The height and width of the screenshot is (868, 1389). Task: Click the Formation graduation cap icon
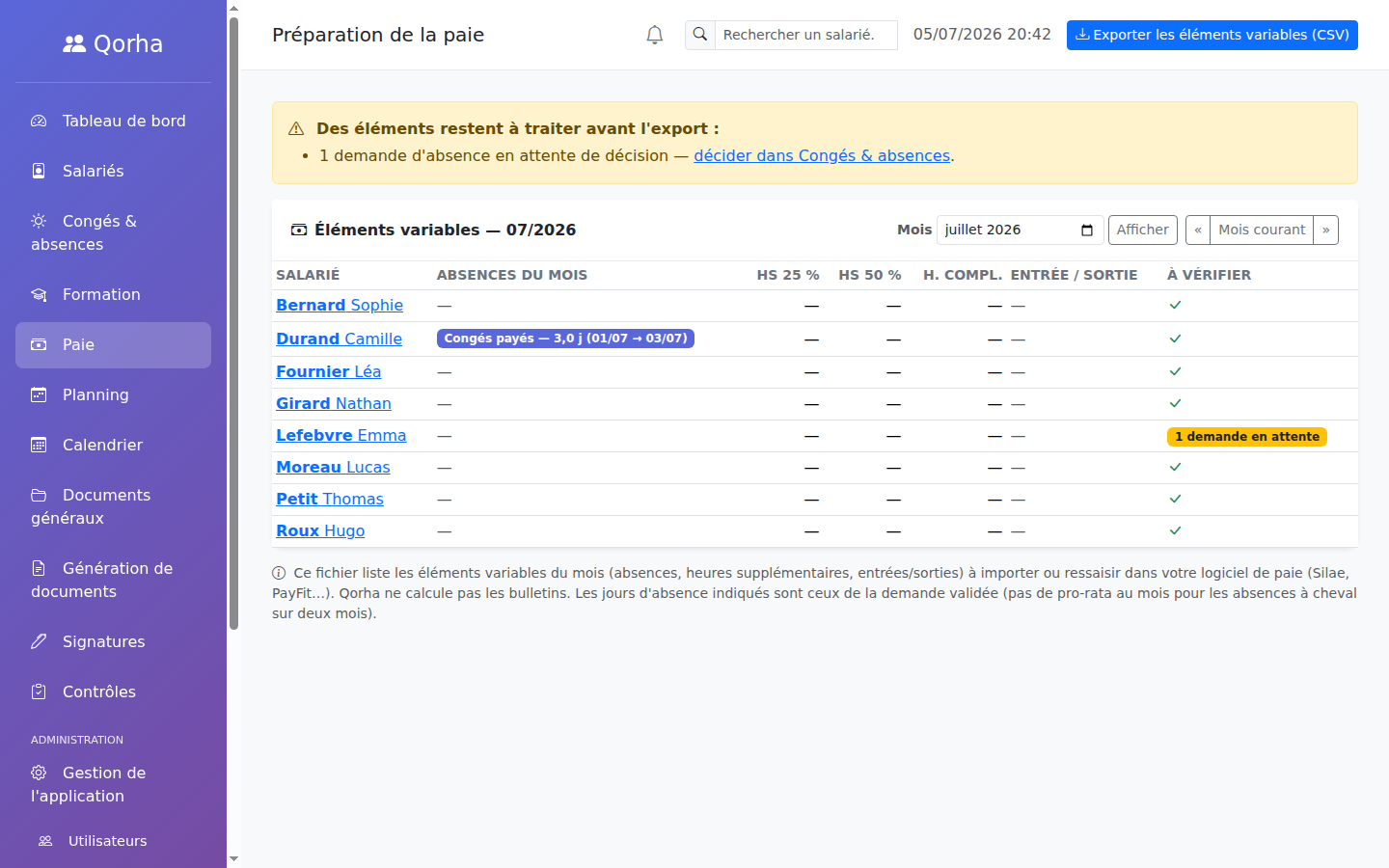tap(39, 294)
